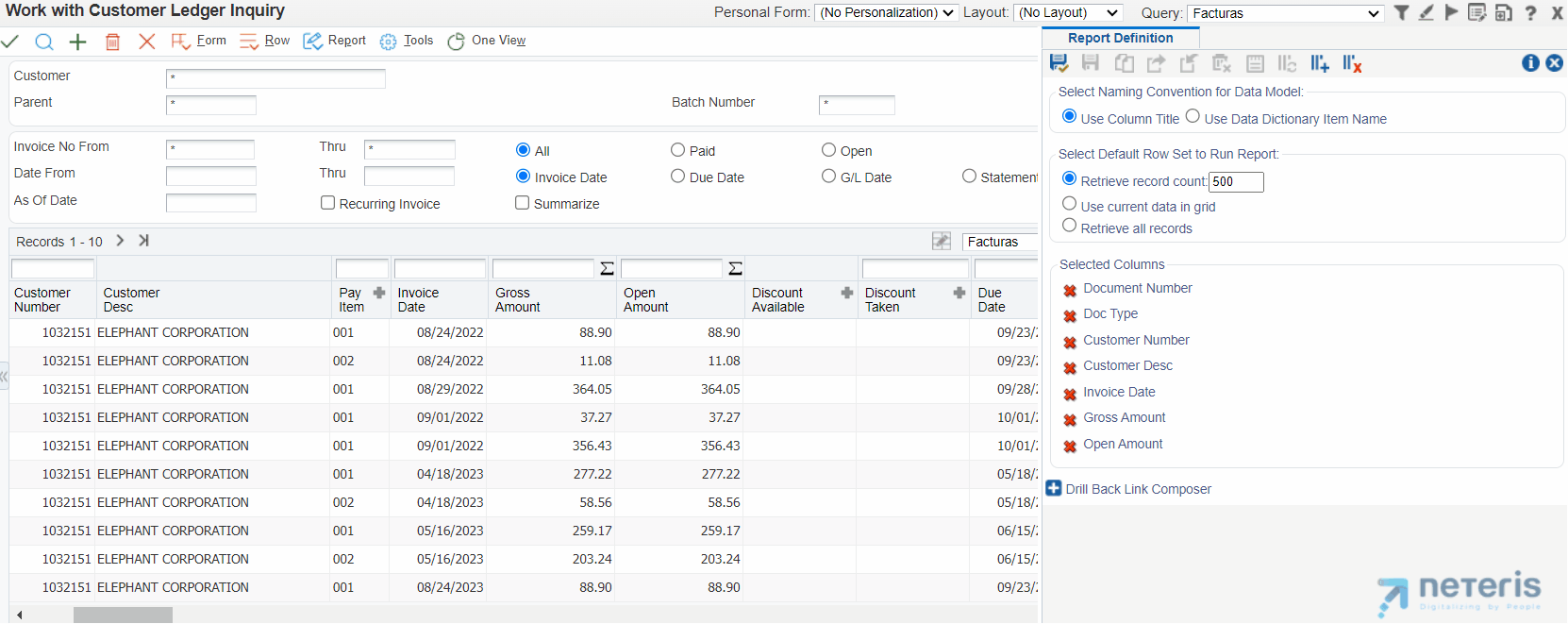
Task: Select Retrieve all records option
Action: pos(1069,226)
